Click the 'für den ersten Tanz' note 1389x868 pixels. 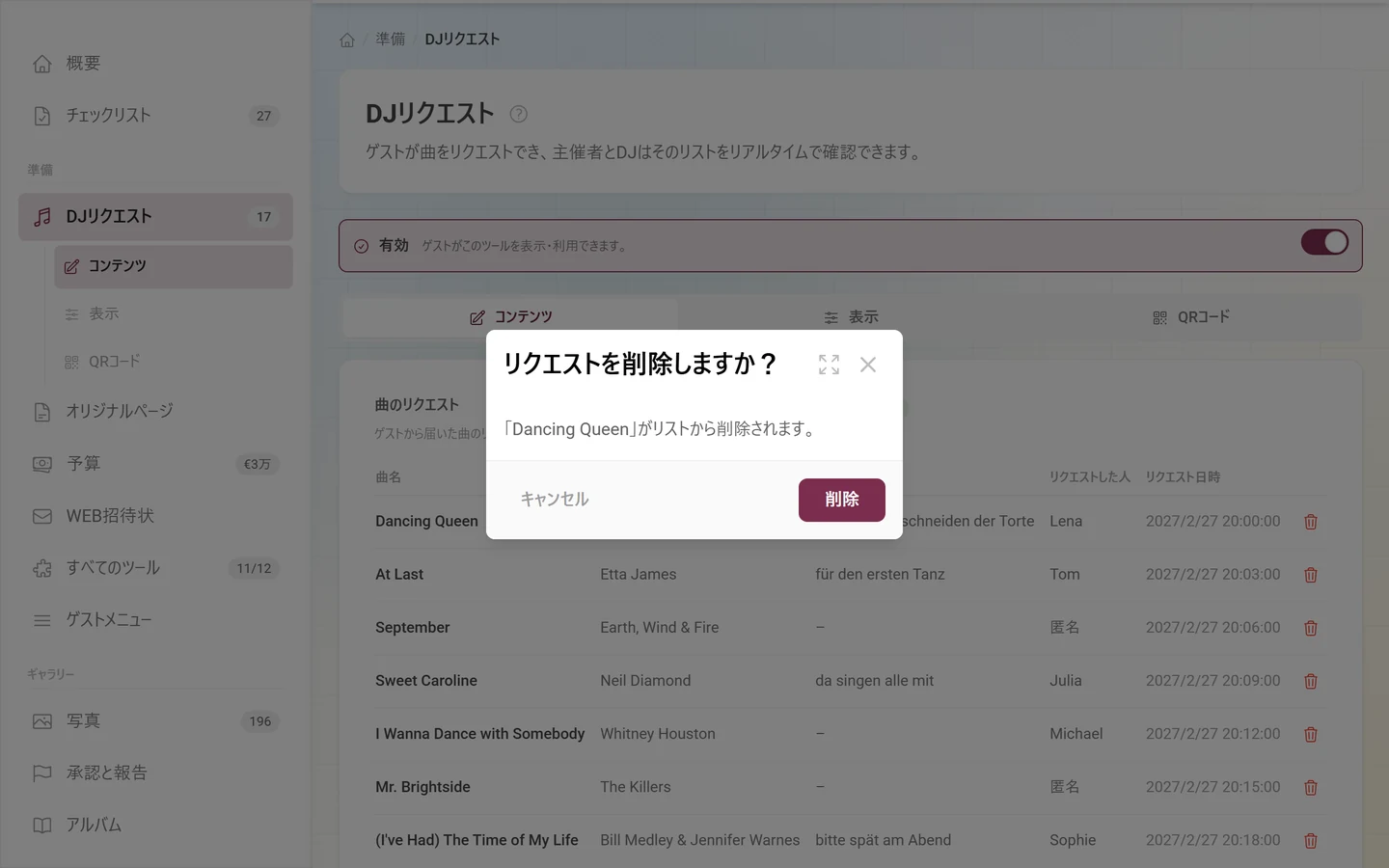click(880, 575)
